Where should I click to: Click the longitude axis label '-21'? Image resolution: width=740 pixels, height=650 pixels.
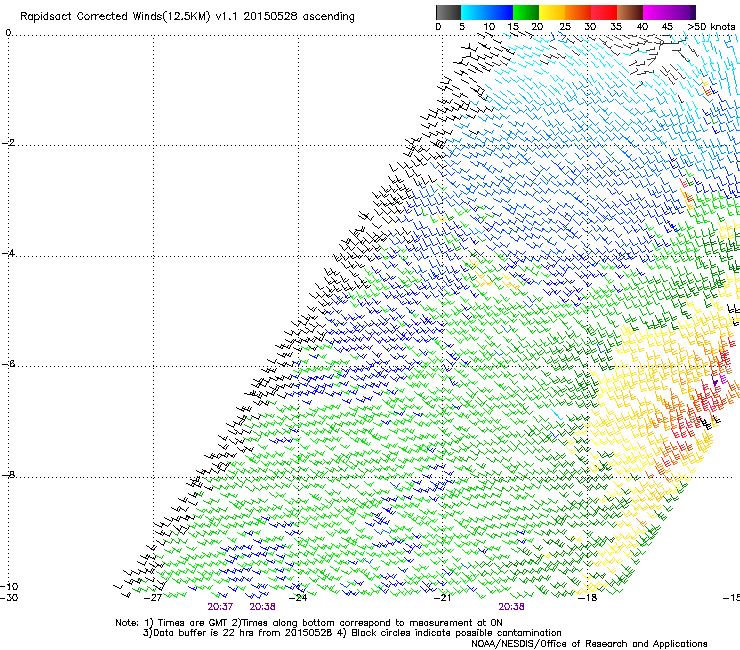443,598
